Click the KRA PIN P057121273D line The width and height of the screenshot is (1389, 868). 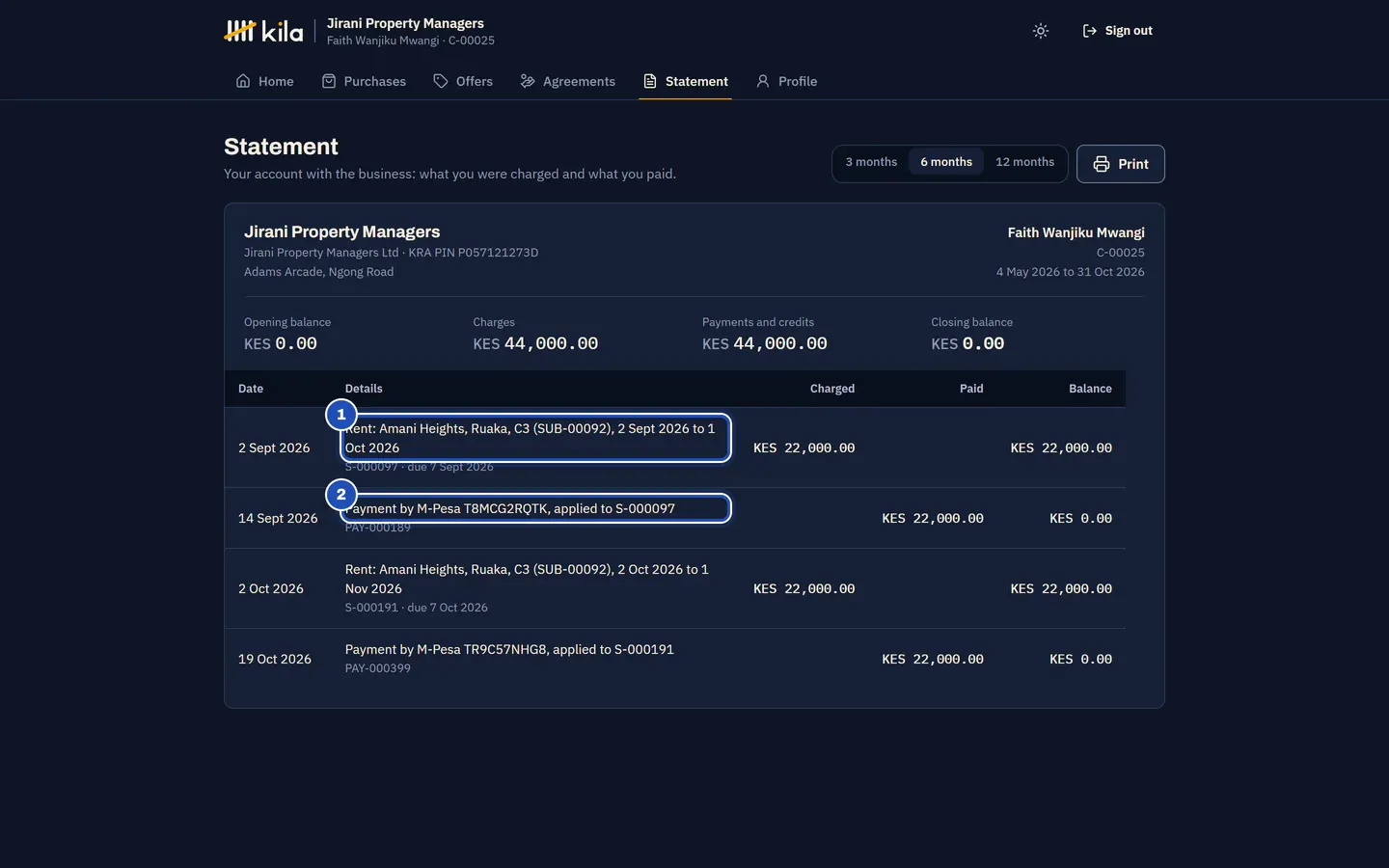point(391,253)
